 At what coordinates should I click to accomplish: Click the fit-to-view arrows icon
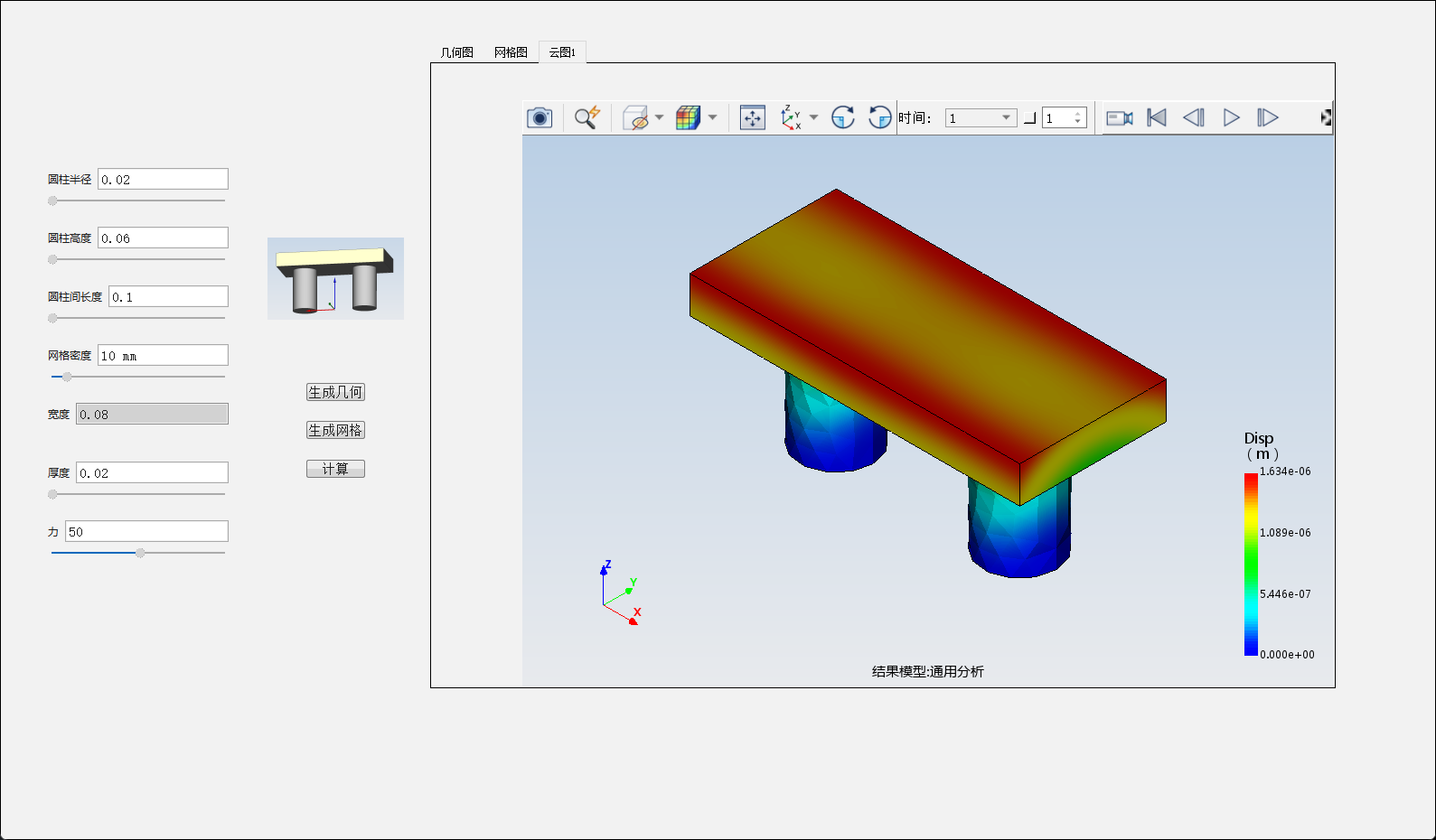(x=753, y=117)
